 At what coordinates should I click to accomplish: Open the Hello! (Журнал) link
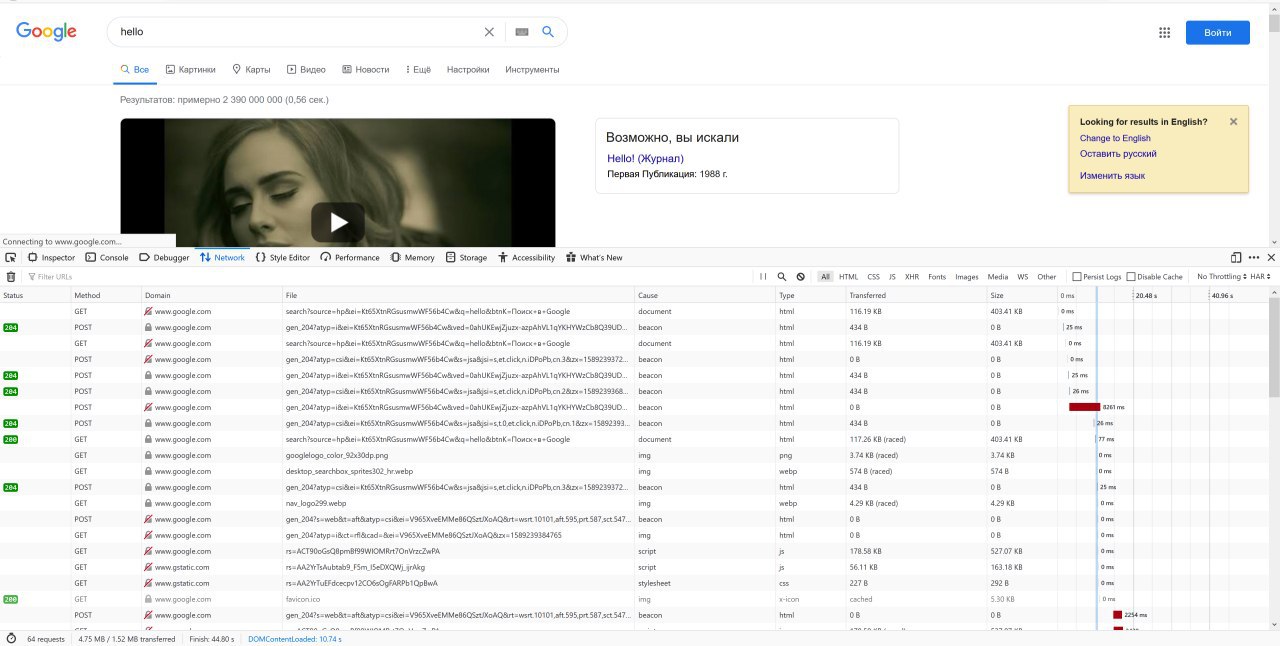(645, 158)
